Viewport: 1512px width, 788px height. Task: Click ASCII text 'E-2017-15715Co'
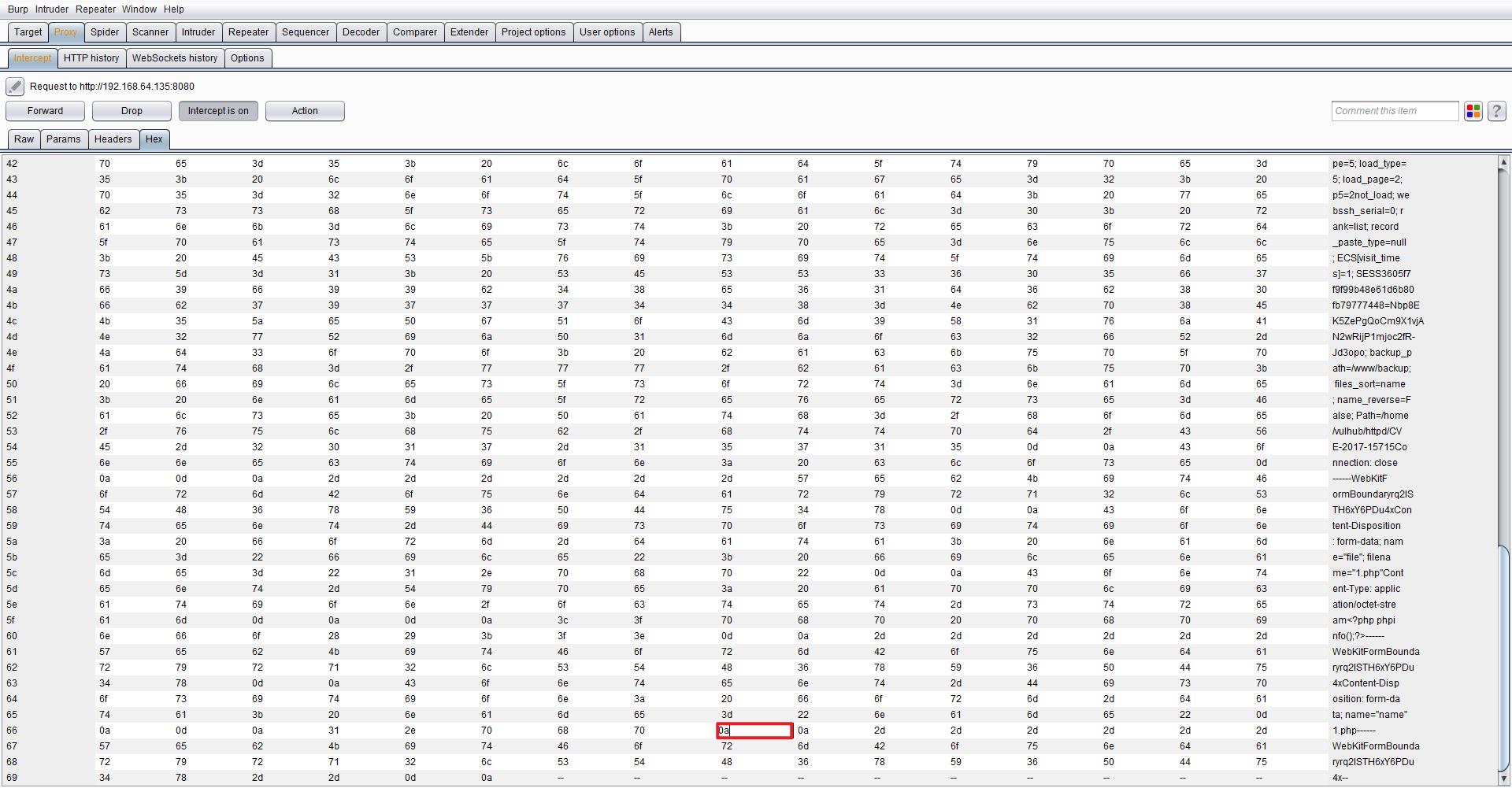pyautogui.click(x=1369, y=447)
